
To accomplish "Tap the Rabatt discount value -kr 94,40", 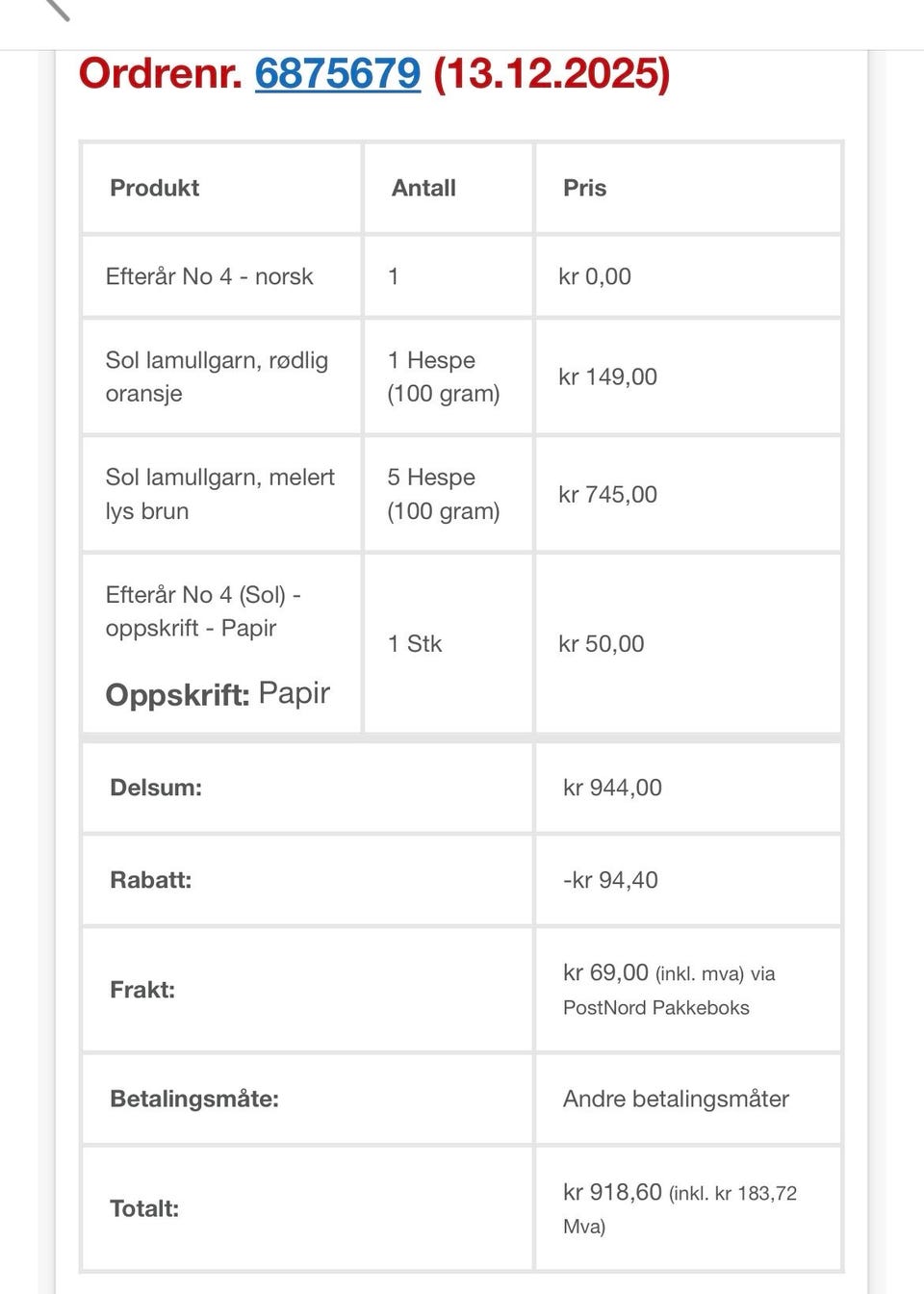I will 610,880.
